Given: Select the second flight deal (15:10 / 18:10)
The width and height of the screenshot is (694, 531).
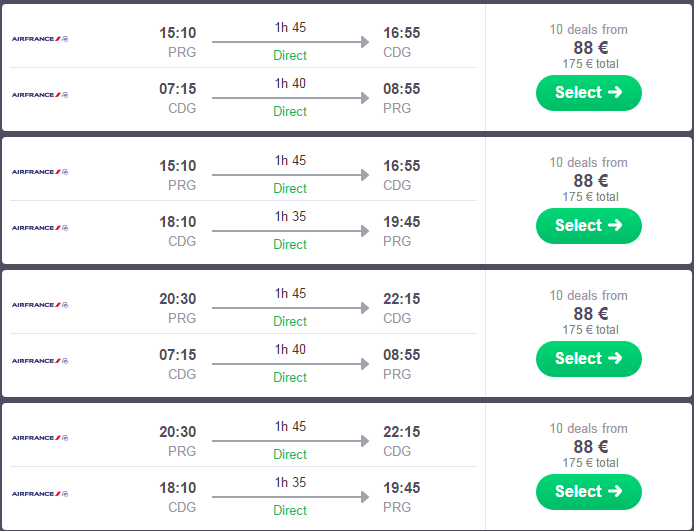Looking at the screenshot, I should [x=588, y=226].
